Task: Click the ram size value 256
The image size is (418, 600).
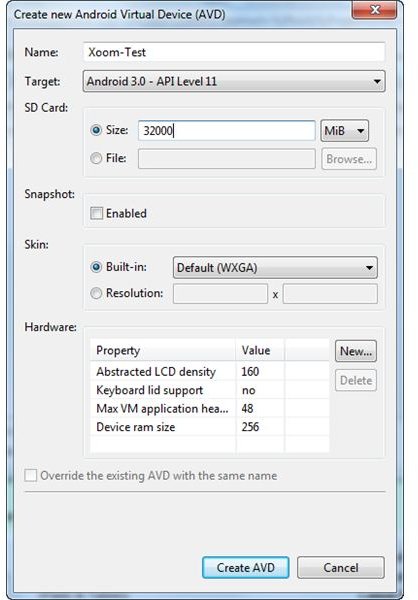Action: pos(250,427)
